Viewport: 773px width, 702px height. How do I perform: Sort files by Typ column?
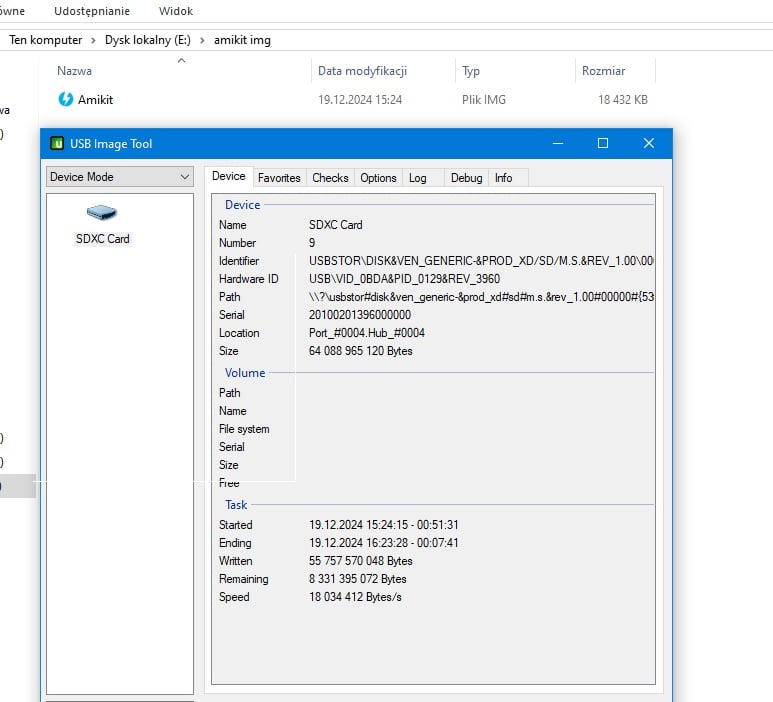click(471, 71)
